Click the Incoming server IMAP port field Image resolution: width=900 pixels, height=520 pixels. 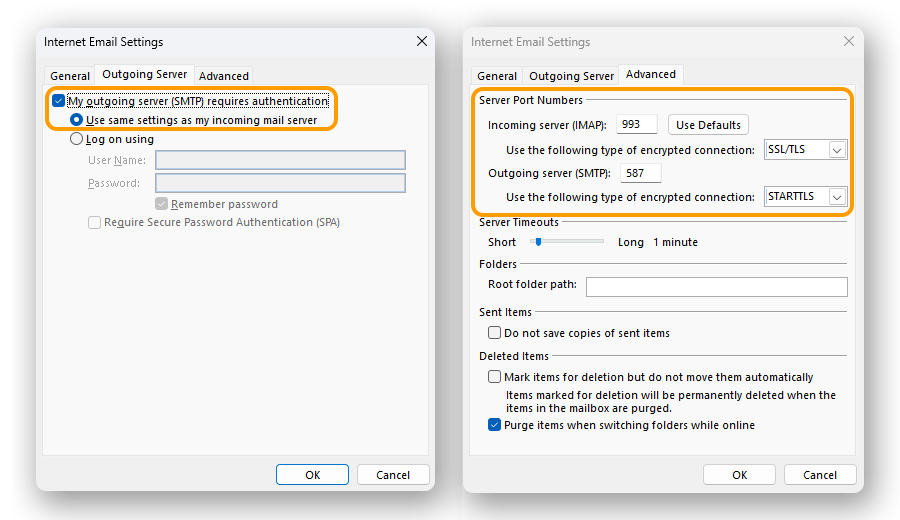tap(638, 125)
